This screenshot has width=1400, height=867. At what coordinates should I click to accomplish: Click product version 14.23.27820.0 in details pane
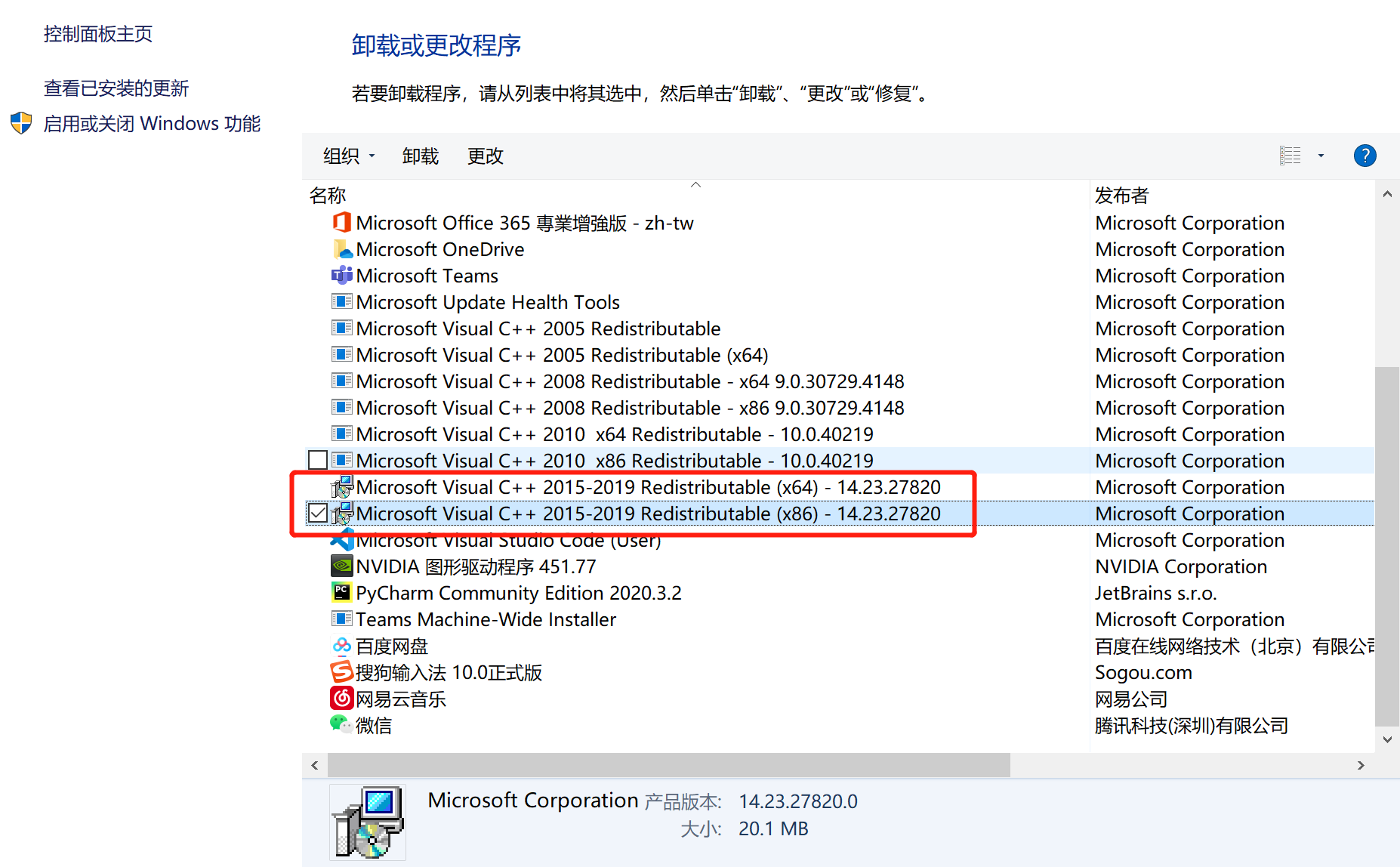(x=798, y=801)
